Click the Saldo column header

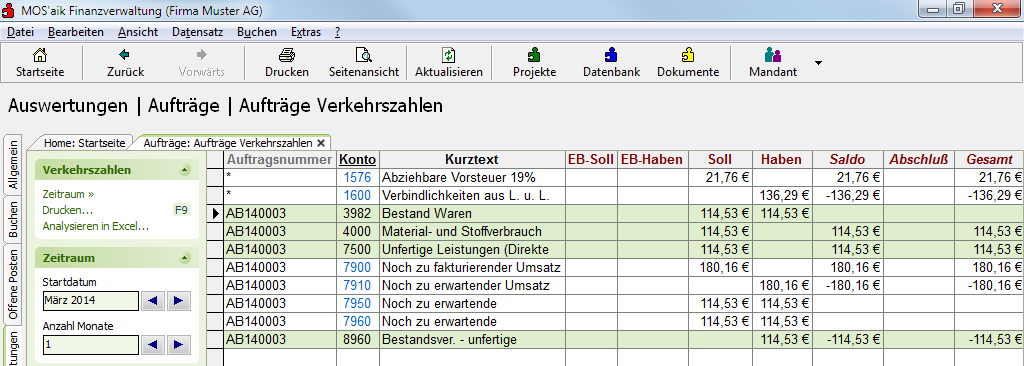pyautogui.click(x=848, y=159)
